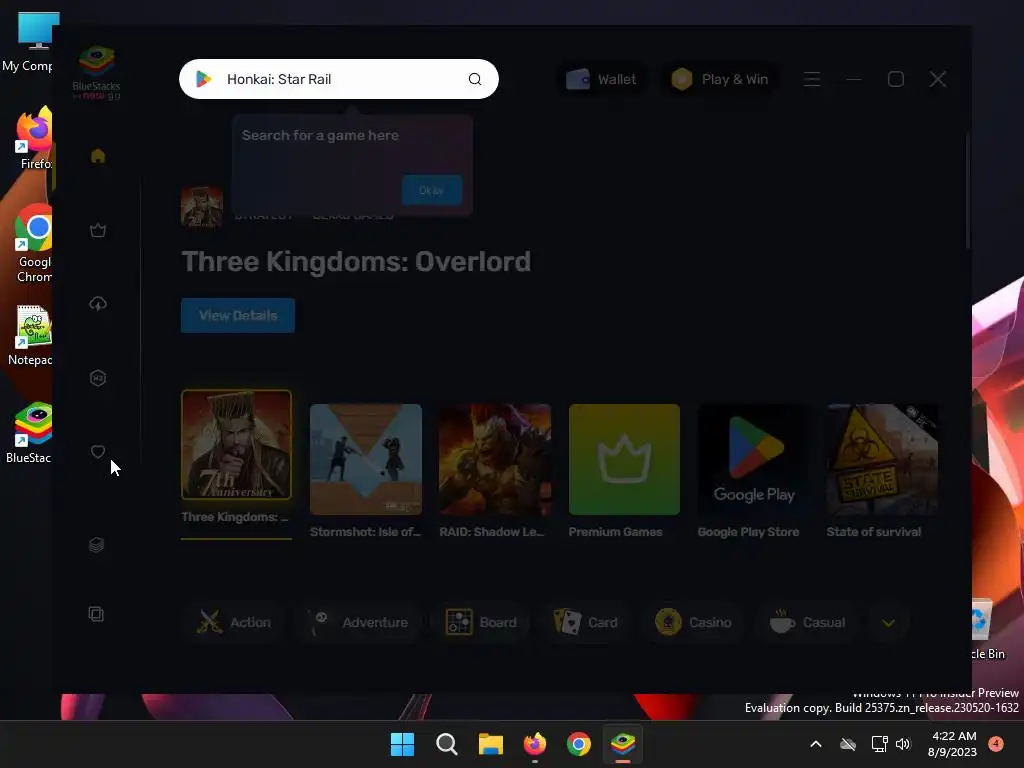Open the clock showing 4:22 AM
This screenshot has height=768, width=1024.
[952, 744]
